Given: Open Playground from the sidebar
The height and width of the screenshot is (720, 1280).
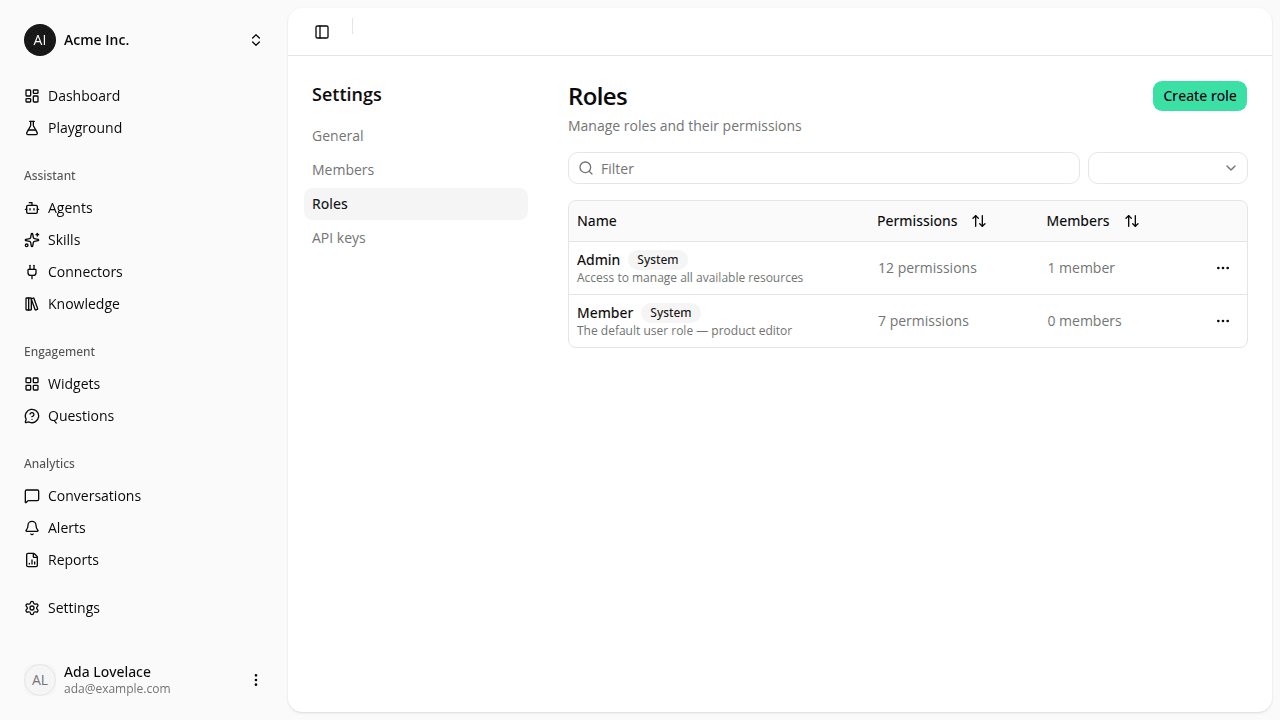Looking at the screenshot, I should (144, 128).
